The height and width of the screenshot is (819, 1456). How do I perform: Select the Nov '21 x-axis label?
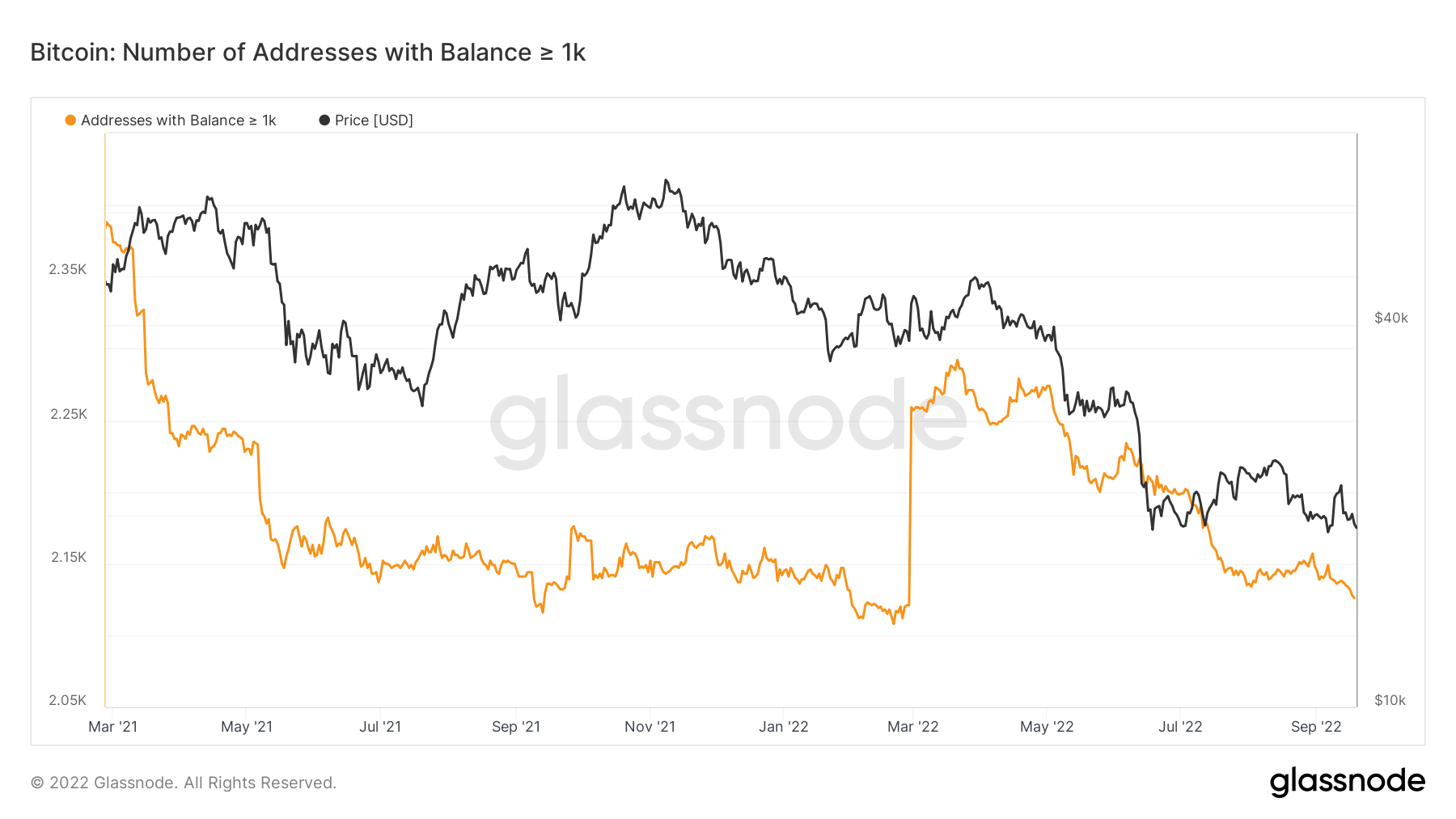coord(650,727)
